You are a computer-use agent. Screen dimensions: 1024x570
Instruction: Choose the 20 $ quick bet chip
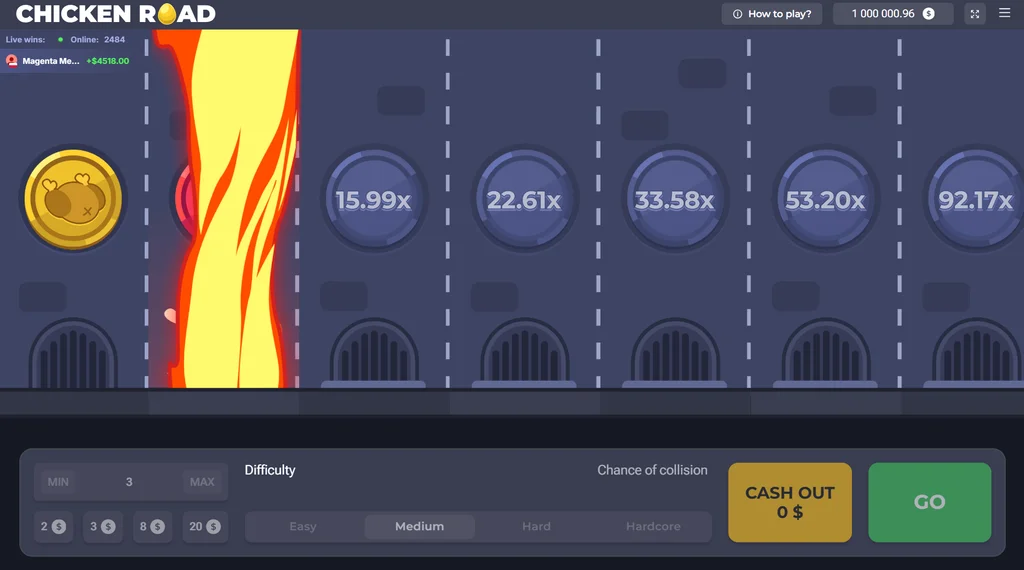pos(204,526)
